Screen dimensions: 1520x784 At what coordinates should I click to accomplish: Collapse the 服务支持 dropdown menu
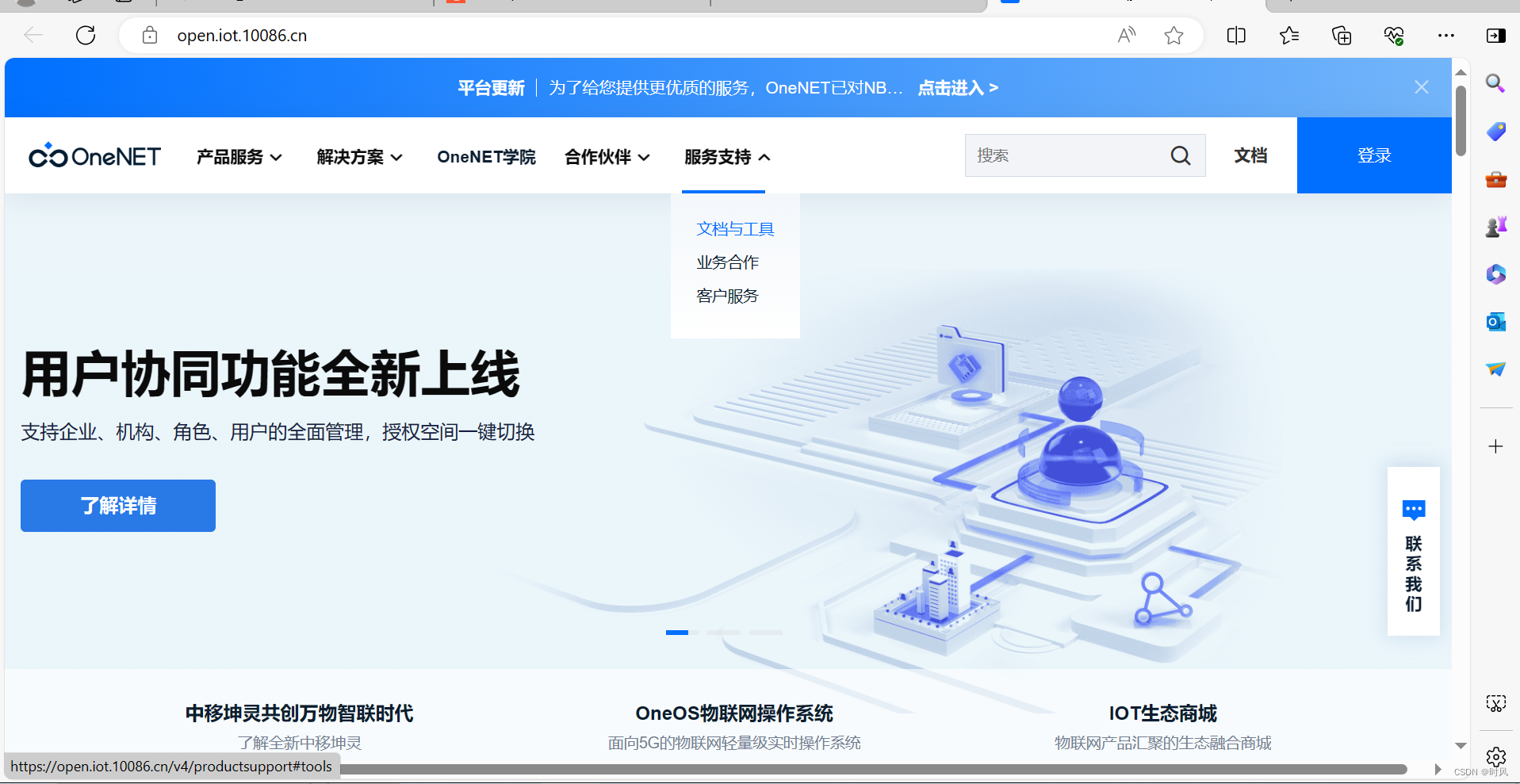(x=727, y=157)
